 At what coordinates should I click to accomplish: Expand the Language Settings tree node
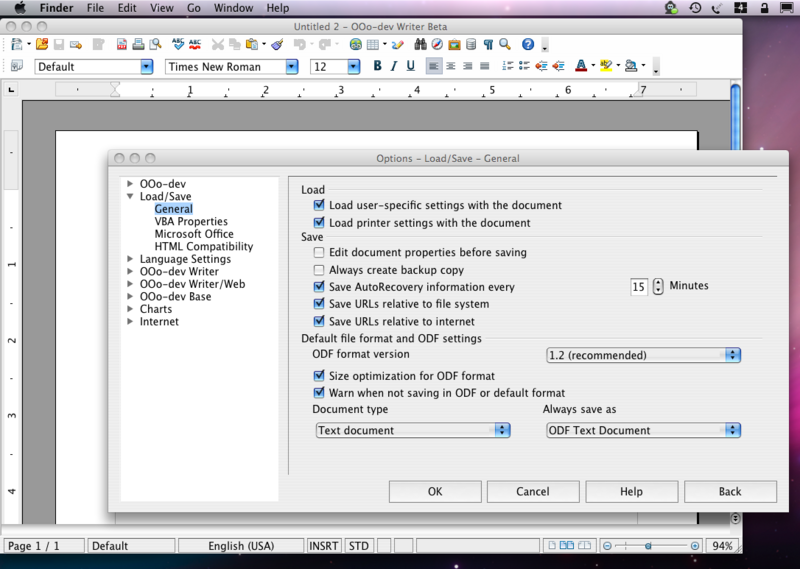(x=130, y=259)
